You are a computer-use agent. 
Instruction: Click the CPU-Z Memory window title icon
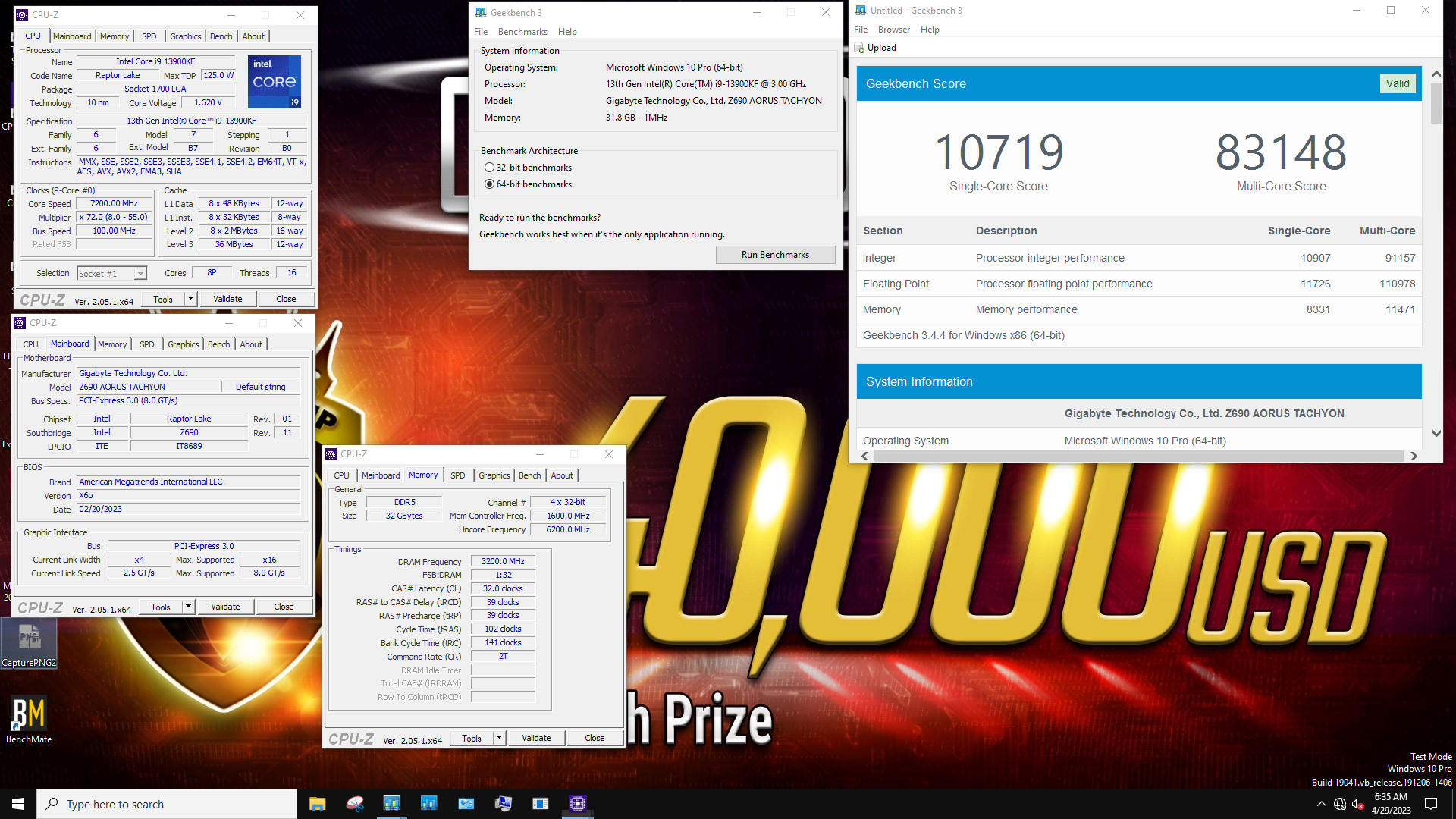click(x=331, y=454)
